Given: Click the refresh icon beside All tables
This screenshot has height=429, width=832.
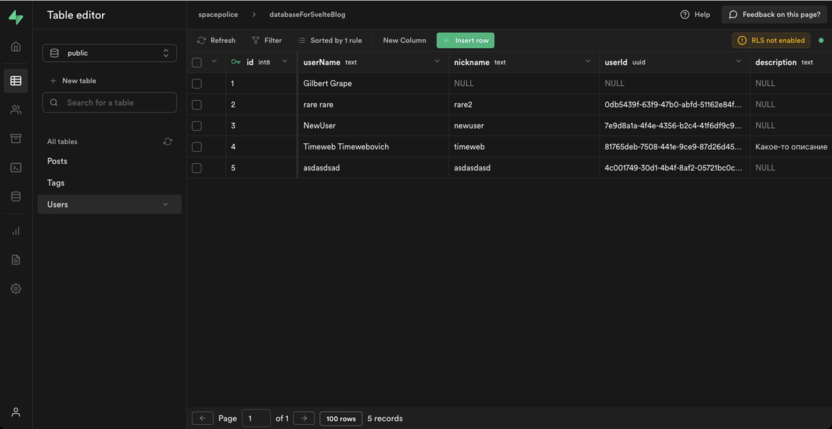Looking at the screenshot, I should [168, 142].
